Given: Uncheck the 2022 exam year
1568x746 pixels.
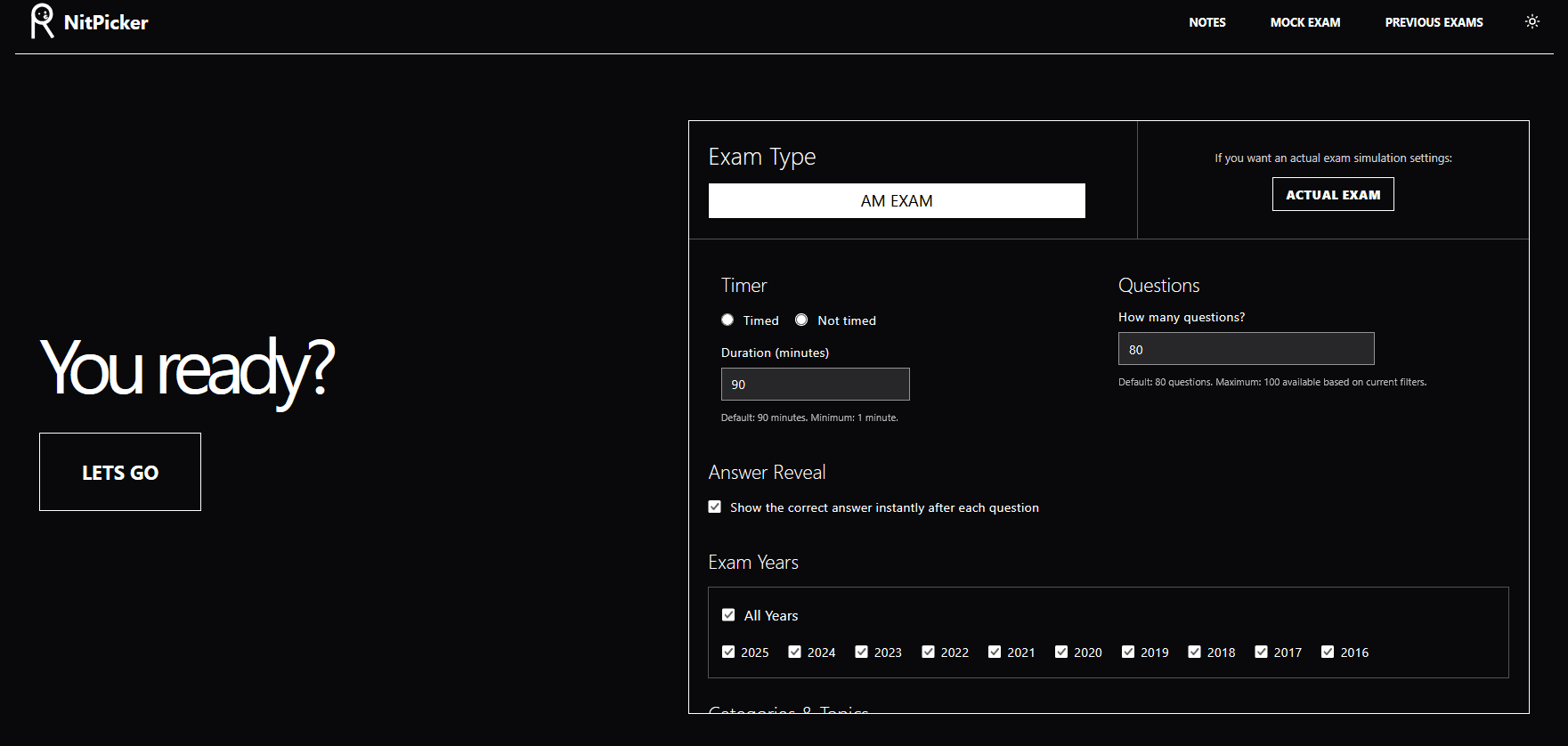Looking at the screenshot, I should [928, 652].
